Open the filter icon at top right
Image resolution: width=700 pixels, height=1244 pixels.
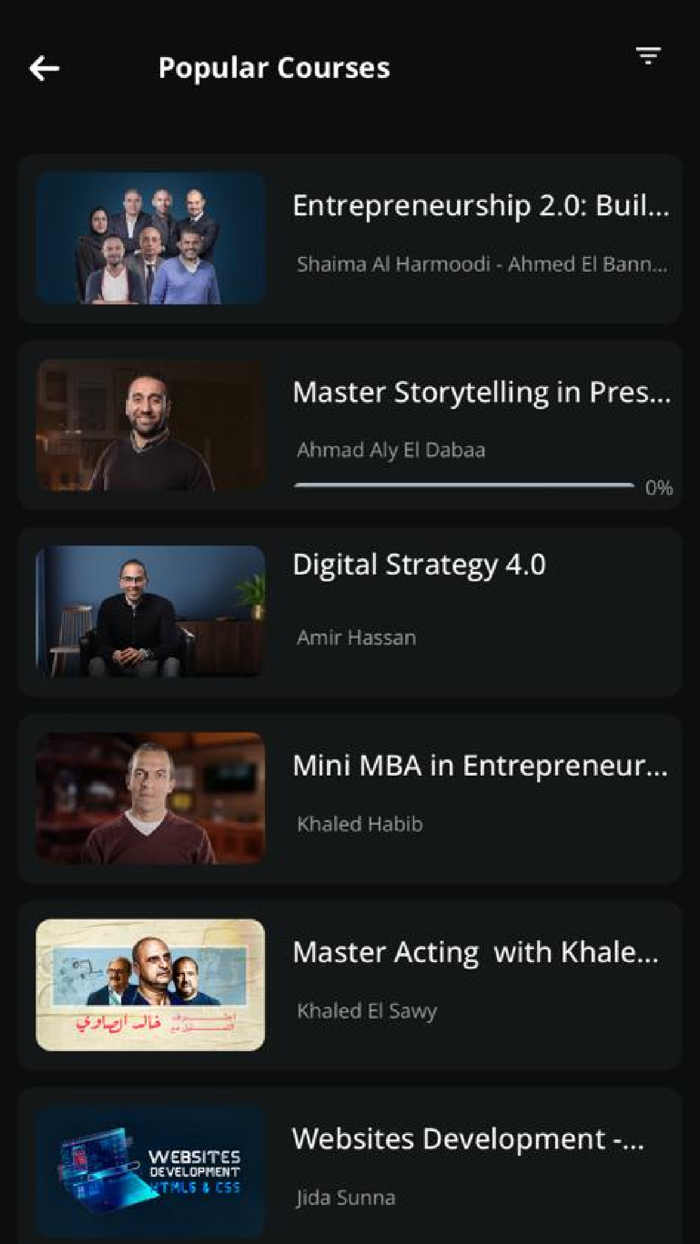pos(648,56)
